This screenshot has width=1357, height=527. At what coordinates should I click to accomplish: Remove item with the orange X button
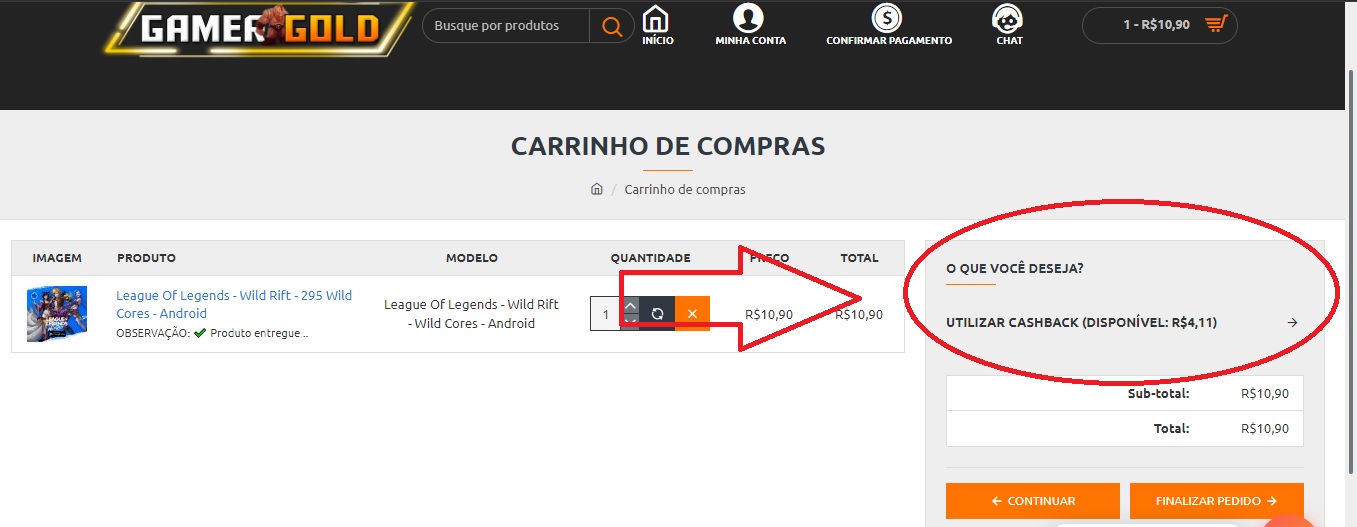692,314
